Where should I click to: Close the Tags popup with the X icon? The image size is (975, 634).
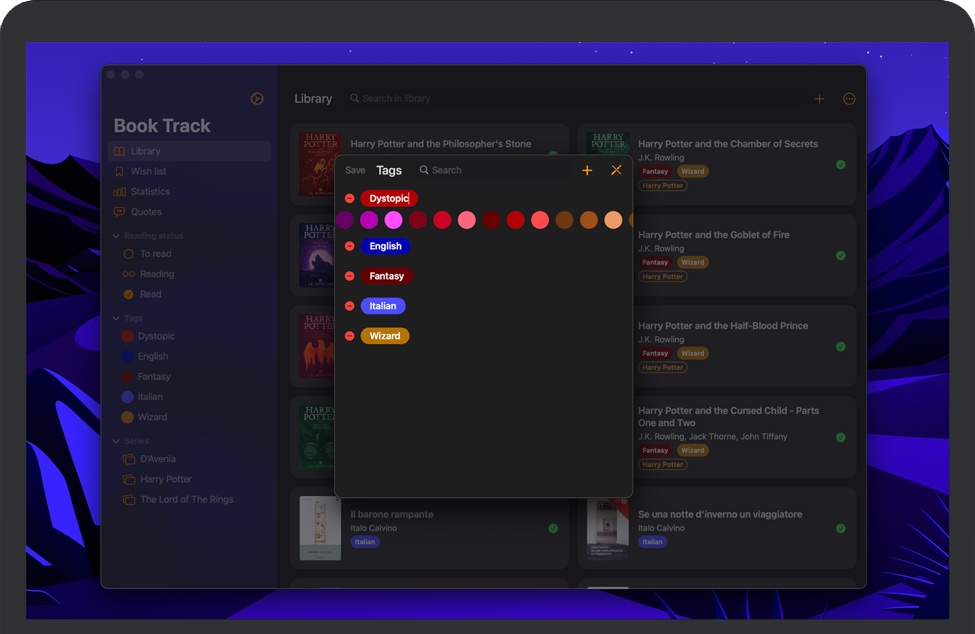[x=616, y=170]
